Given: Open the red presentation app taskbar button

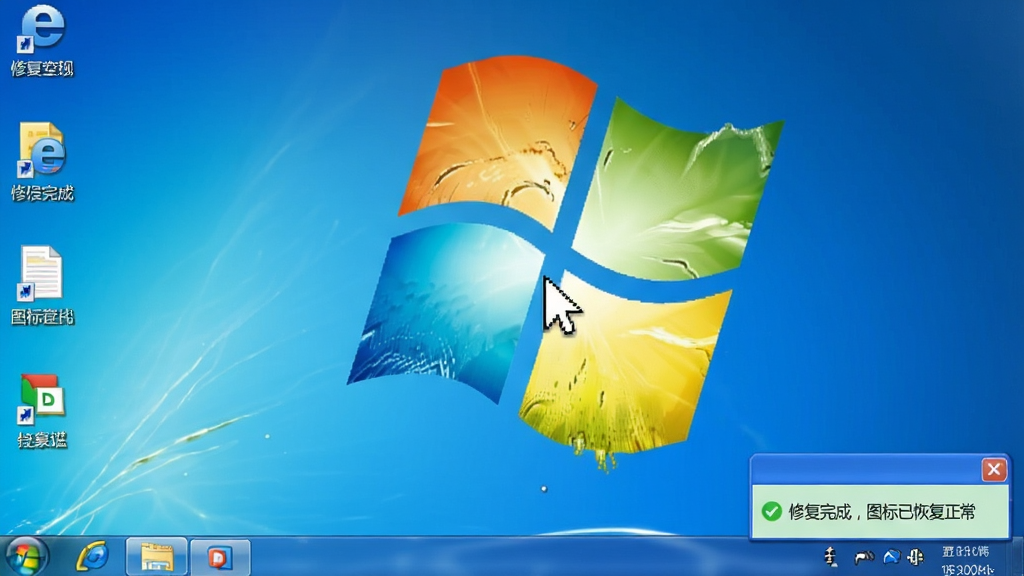Looking at the screenshot, I should click(220, 557).
